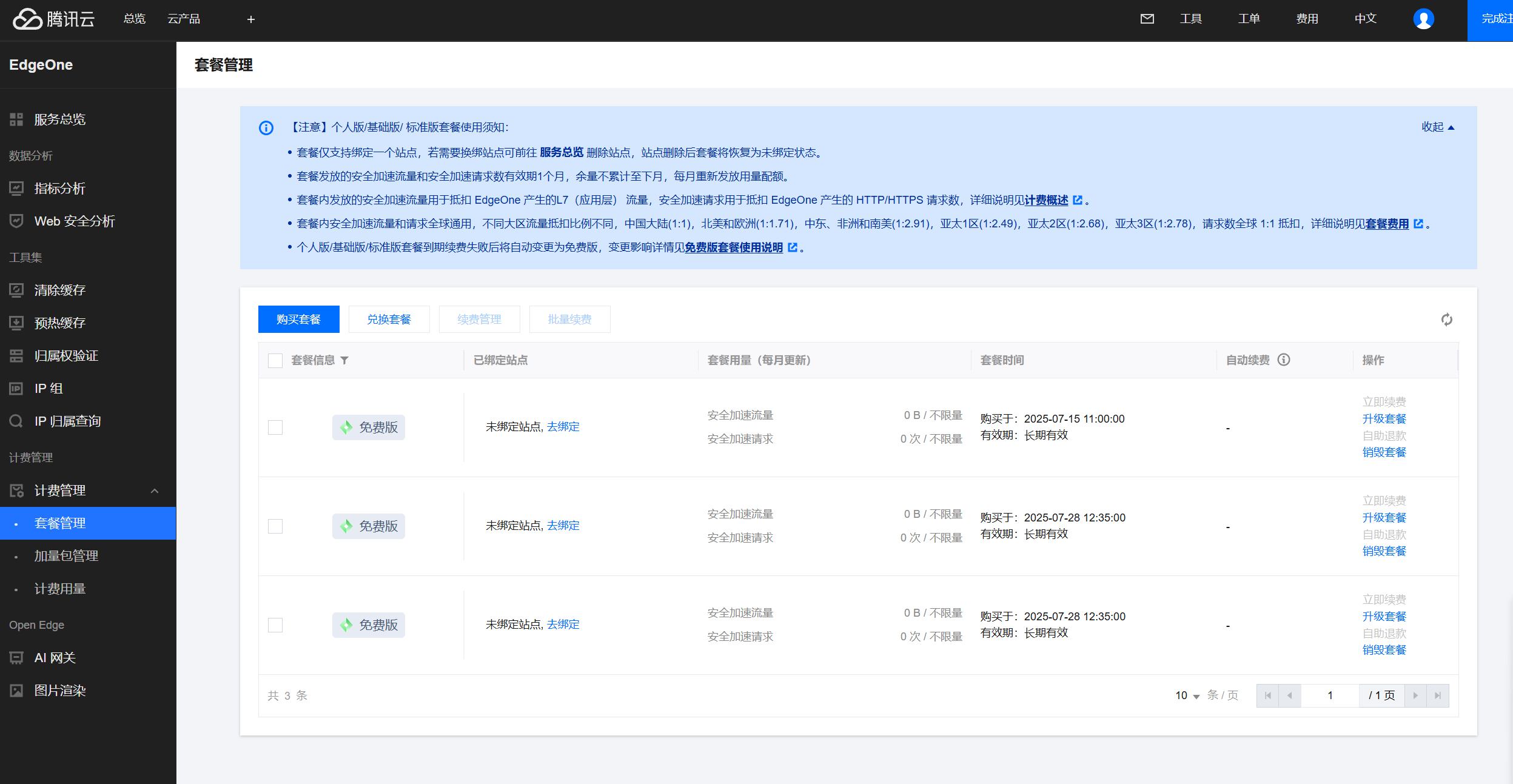Go to previous page of pagination

[x=1289, y=695]
